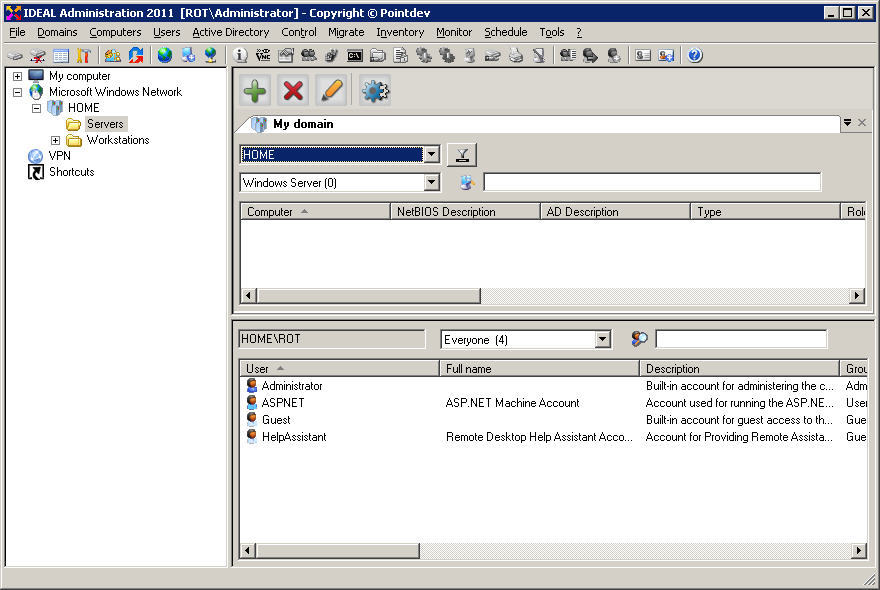The width and height of the screenshot is (880, 590).
Task: Open the blue gear settings button
Action: [374, 90]
